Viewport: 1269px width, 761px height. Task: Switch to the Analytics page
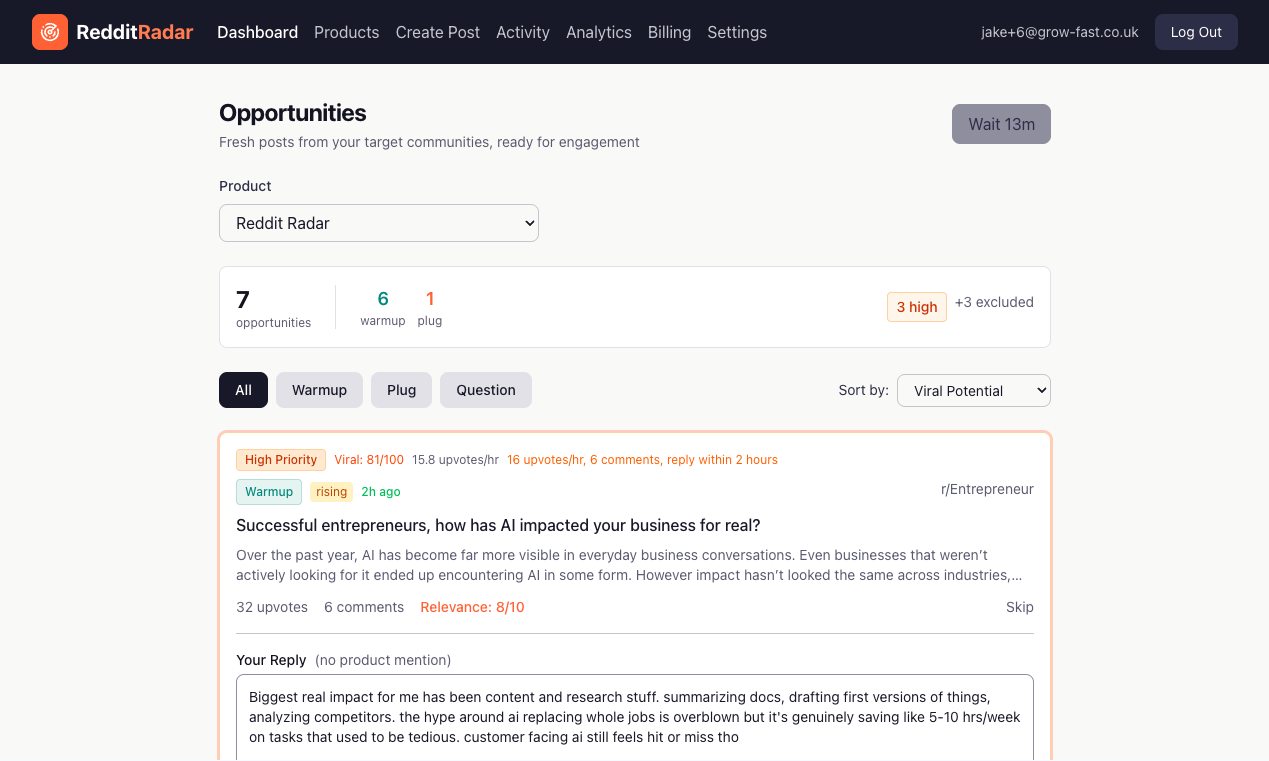click(x=598, y=32)
